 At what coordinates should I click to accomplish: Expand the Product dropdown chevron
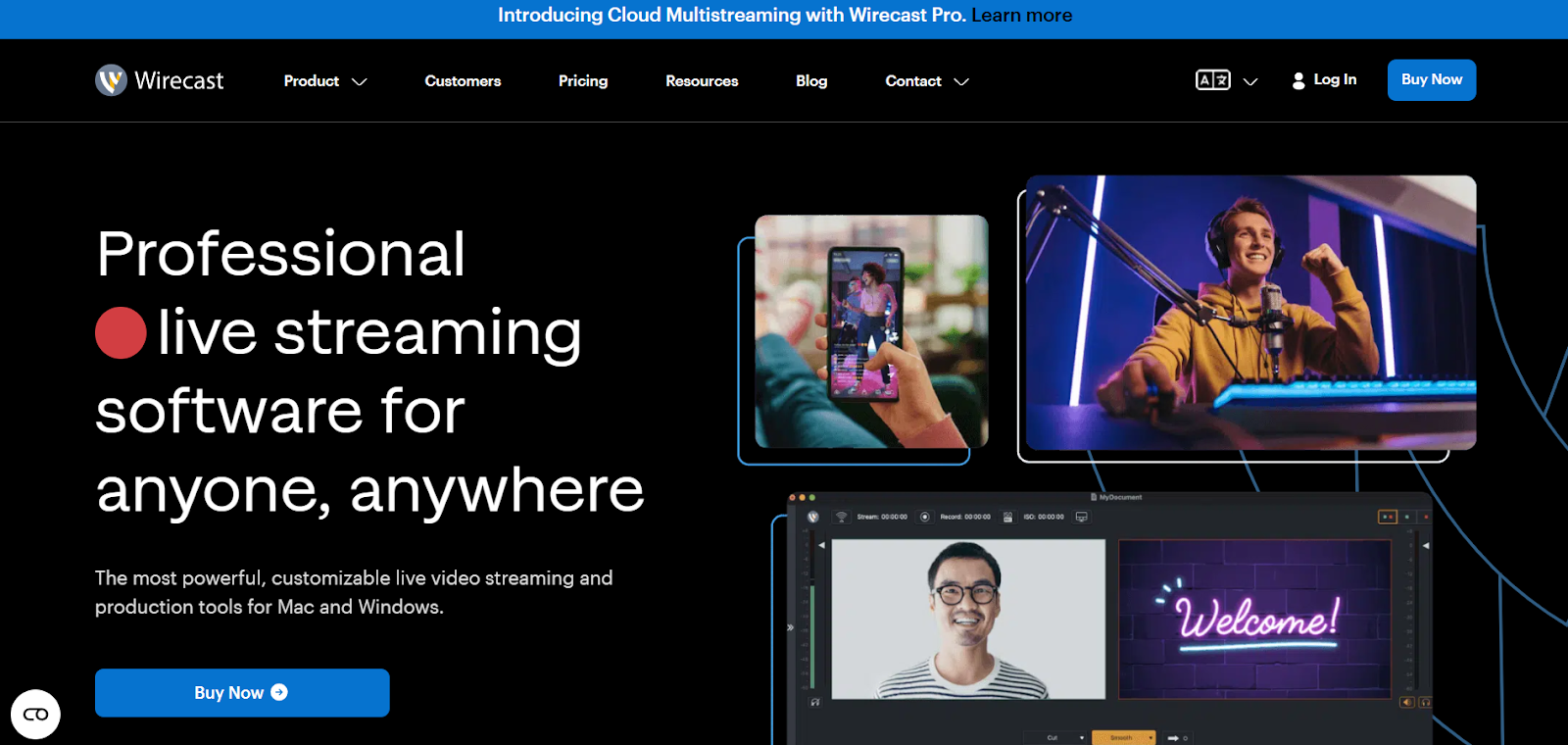pos(360,81)
